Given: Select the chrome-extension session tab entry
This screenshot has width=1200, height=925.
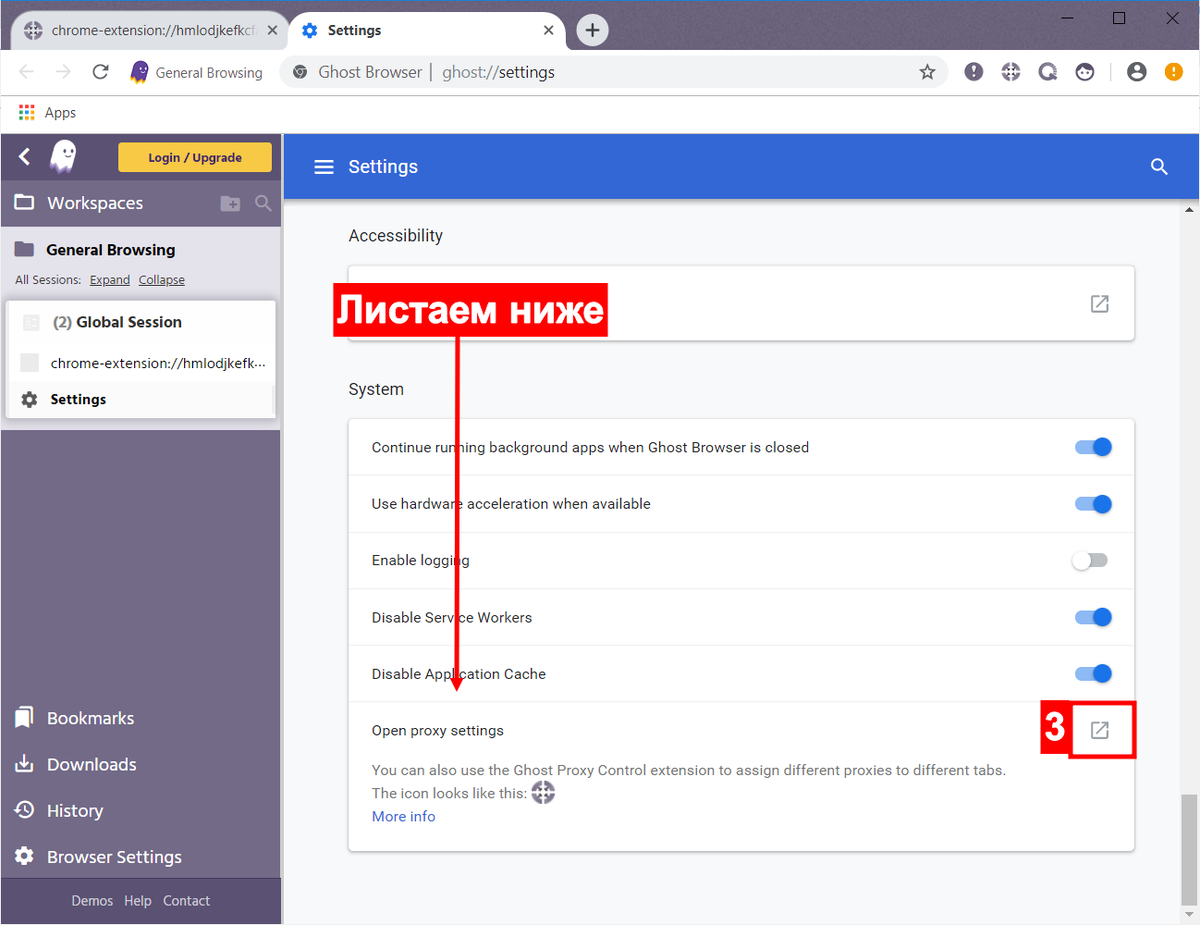Looking at the screenshot, I should (x=140, y=363).
